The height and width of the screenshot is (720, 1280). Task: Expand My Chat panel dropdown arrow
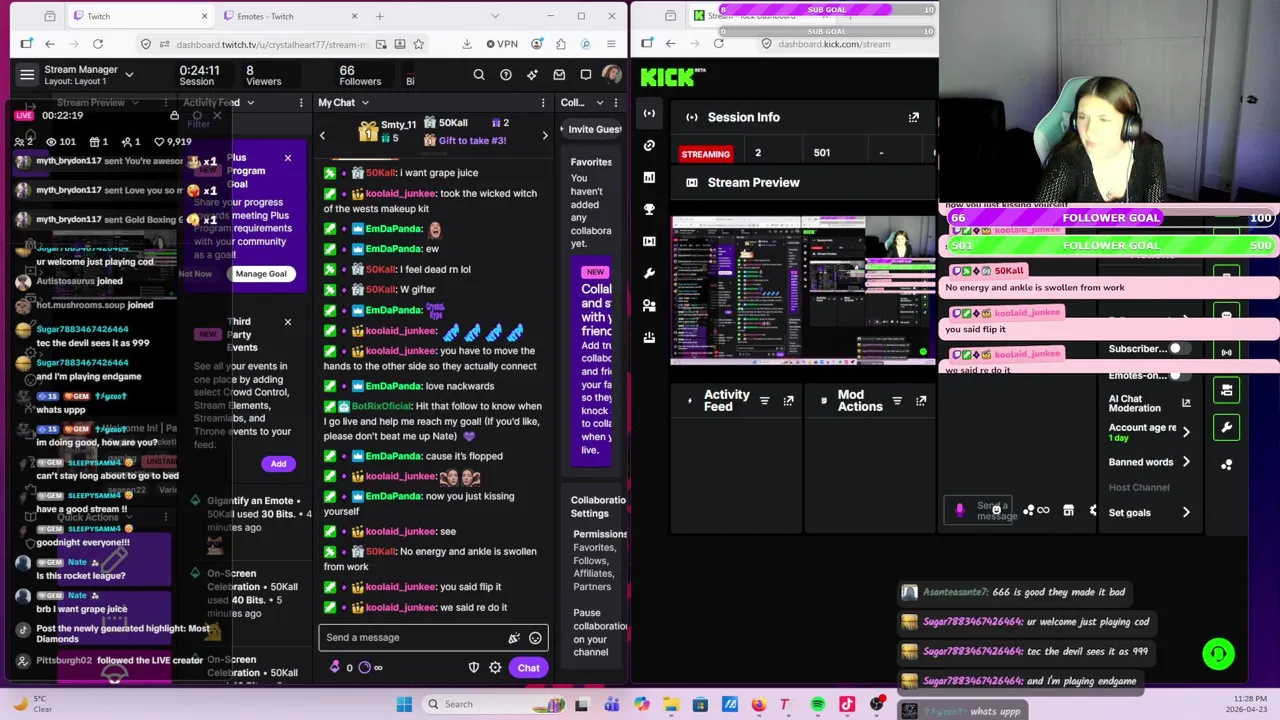tap(365, 102)
